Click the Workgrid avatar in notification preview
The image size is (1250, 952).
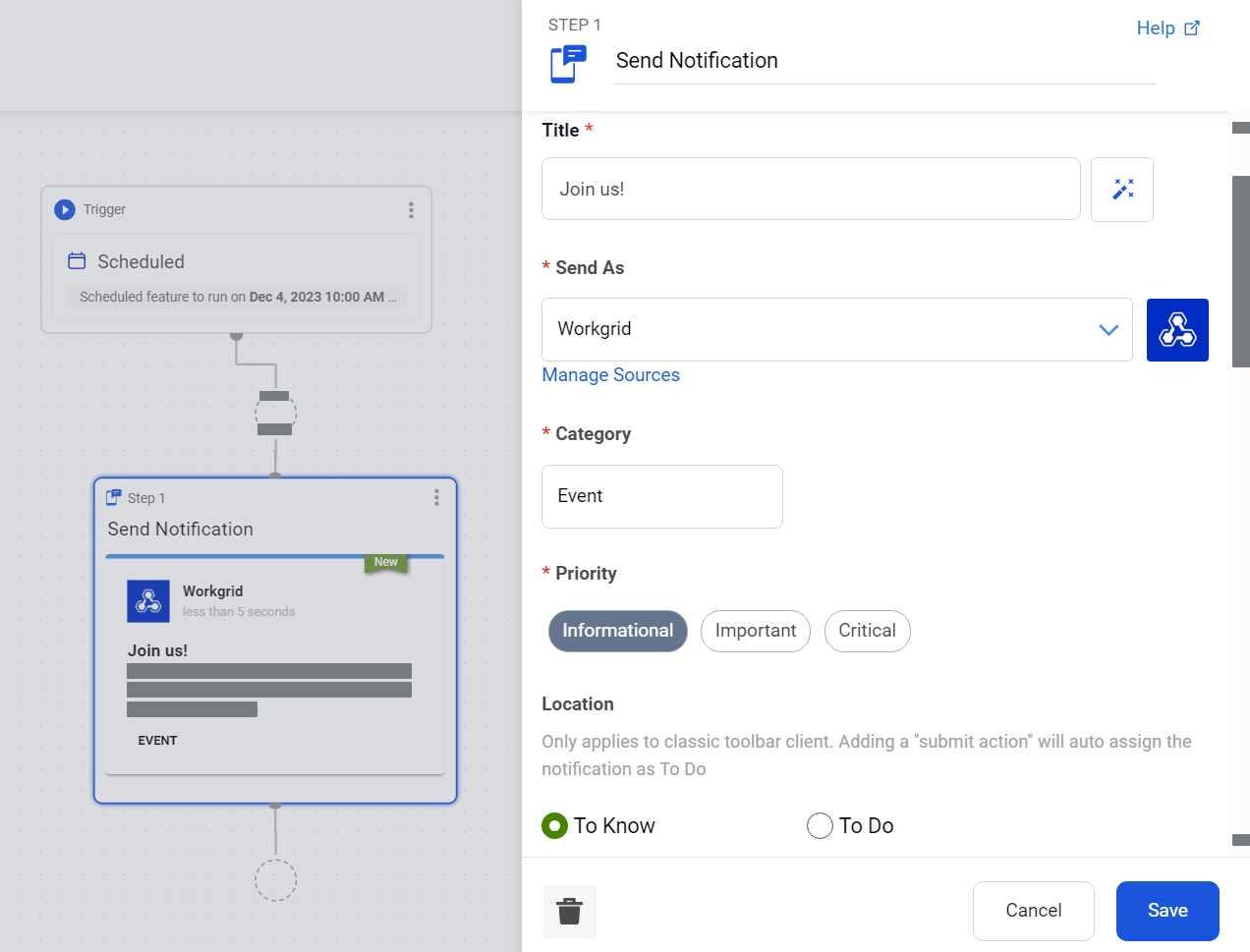click(x=148, y=601)
